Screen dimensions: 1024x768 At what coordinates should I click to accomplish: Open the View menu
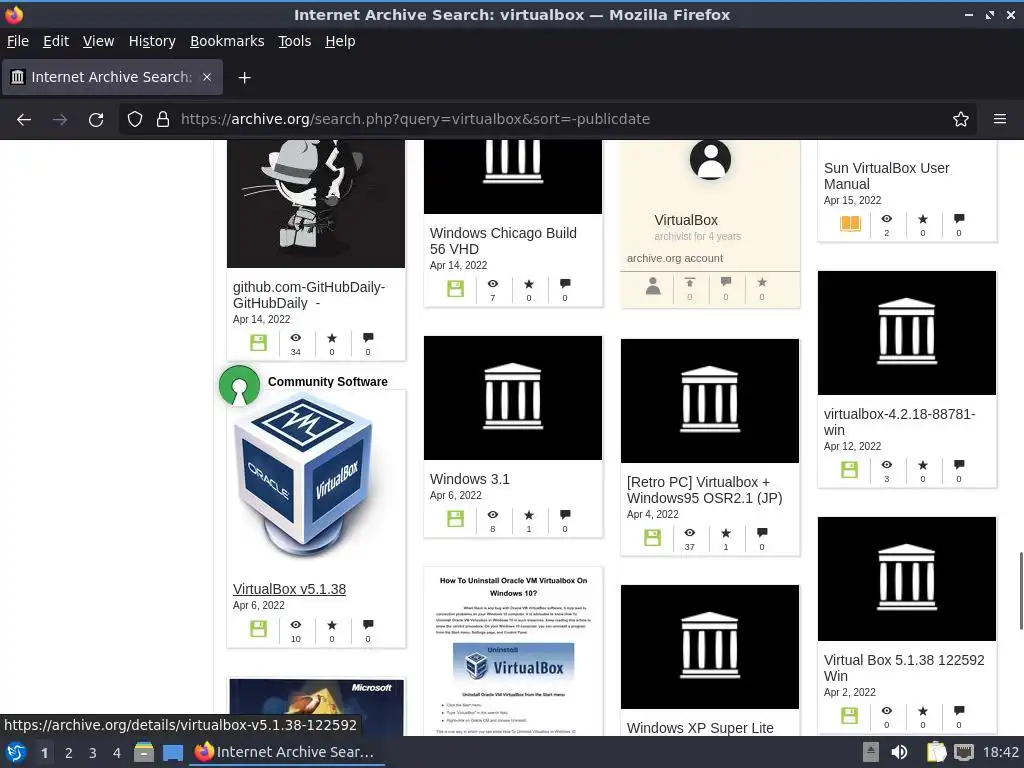click(x=98, y=41)
